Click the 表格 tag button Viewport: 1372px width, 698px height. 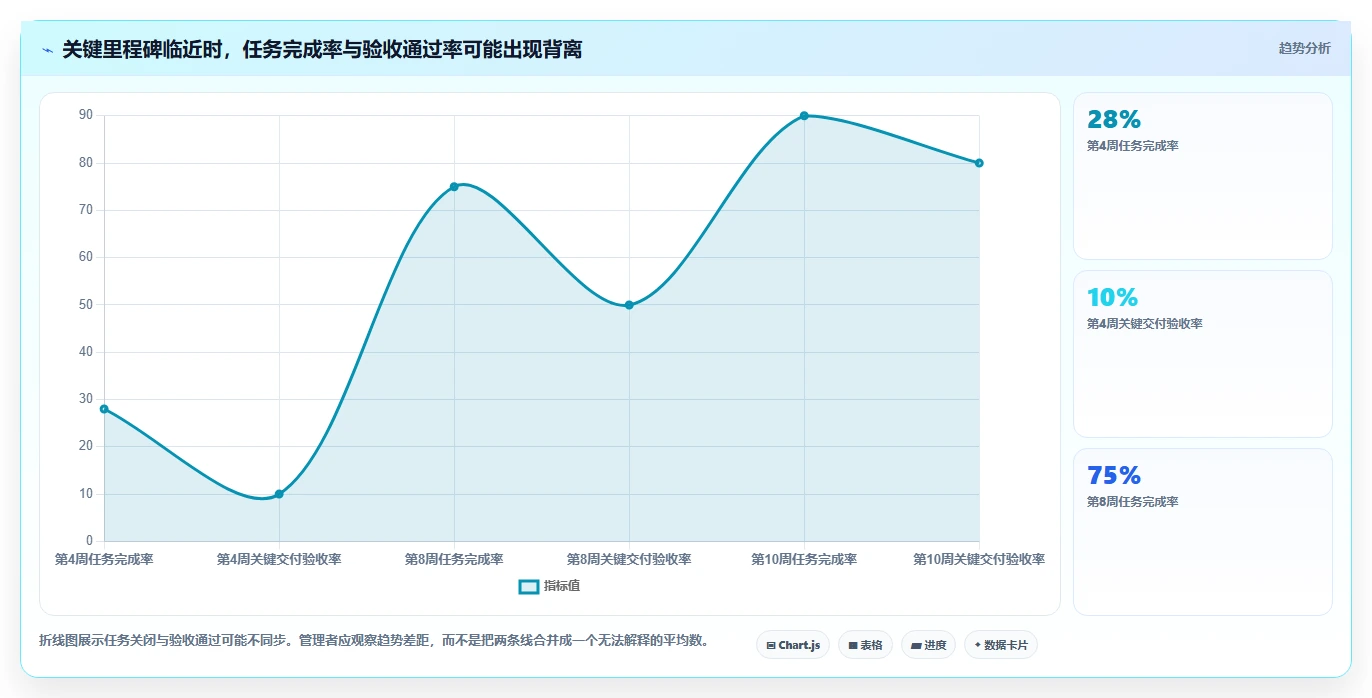tap(865, 645)
